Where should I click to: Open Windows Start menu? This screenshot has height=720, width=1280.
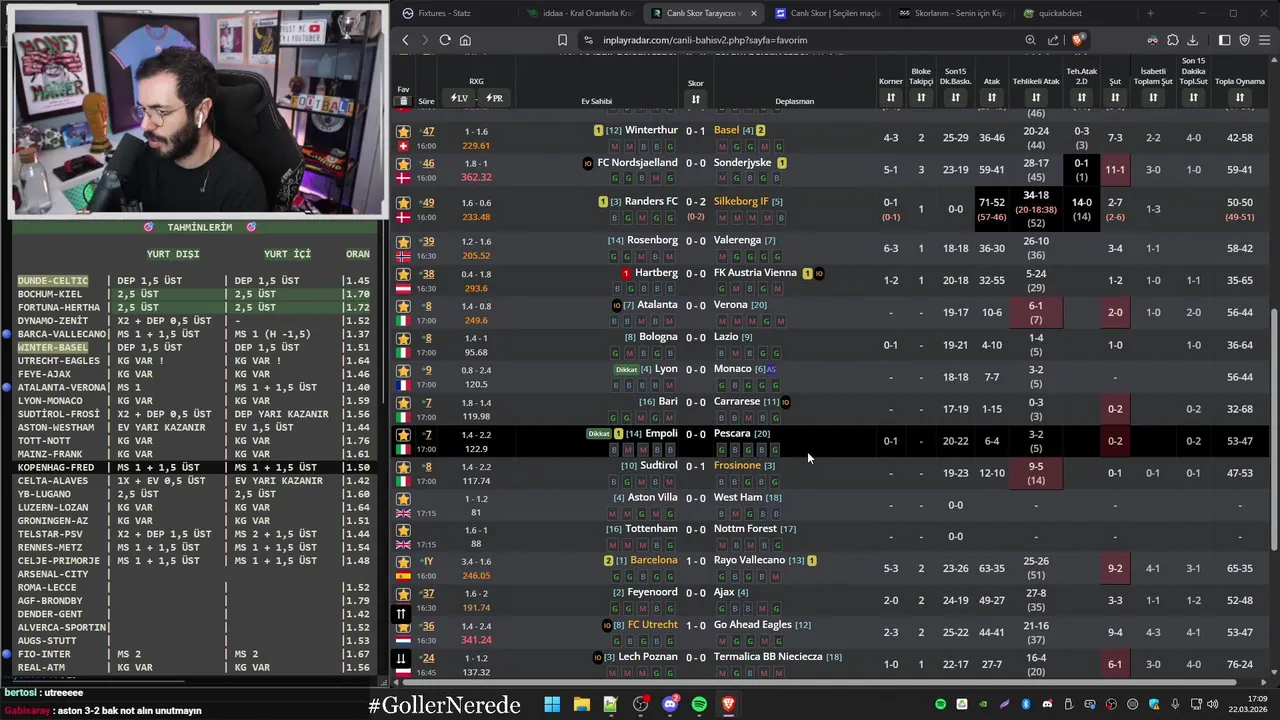pyautogui.click(x=552, y=704)
